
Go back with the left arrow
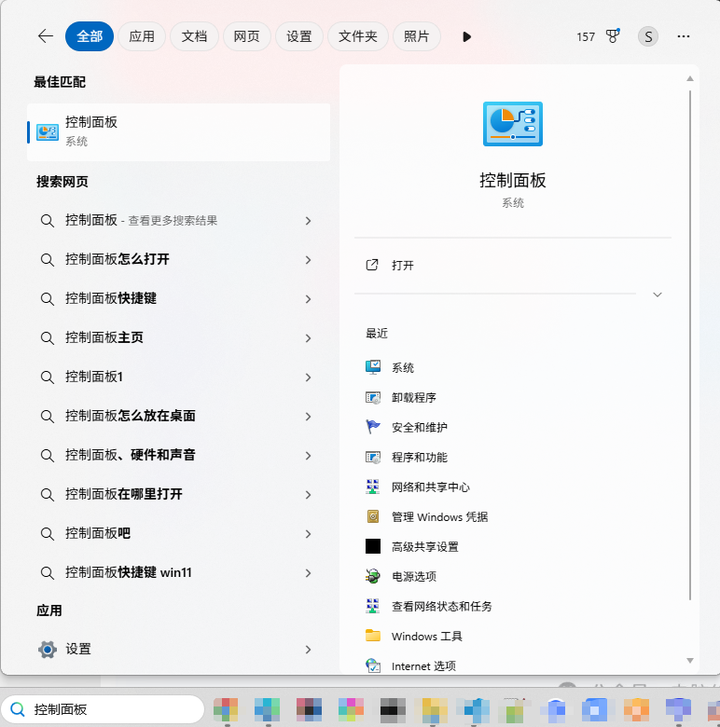tap(45, 36)
